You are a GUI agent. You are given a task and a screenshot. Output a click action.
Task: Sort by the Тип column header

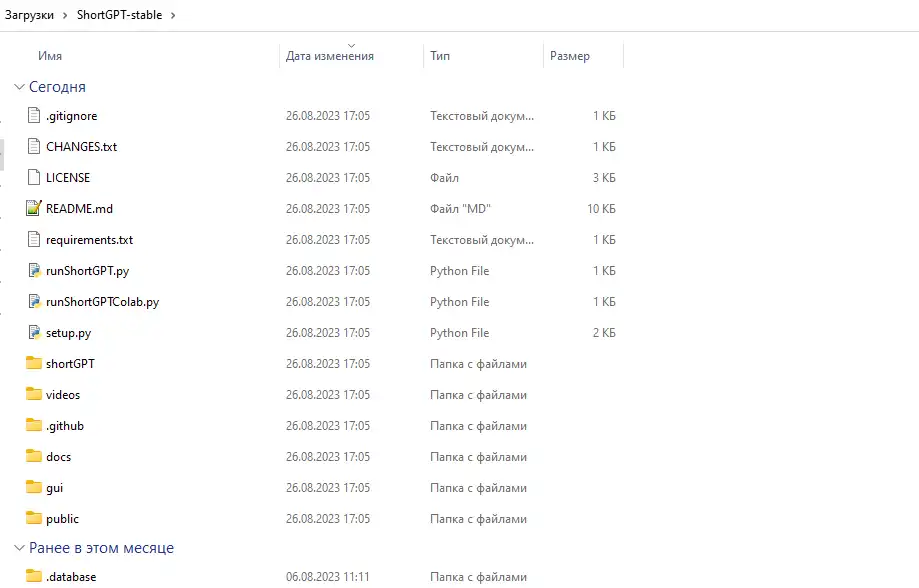(x=440, y=56)
